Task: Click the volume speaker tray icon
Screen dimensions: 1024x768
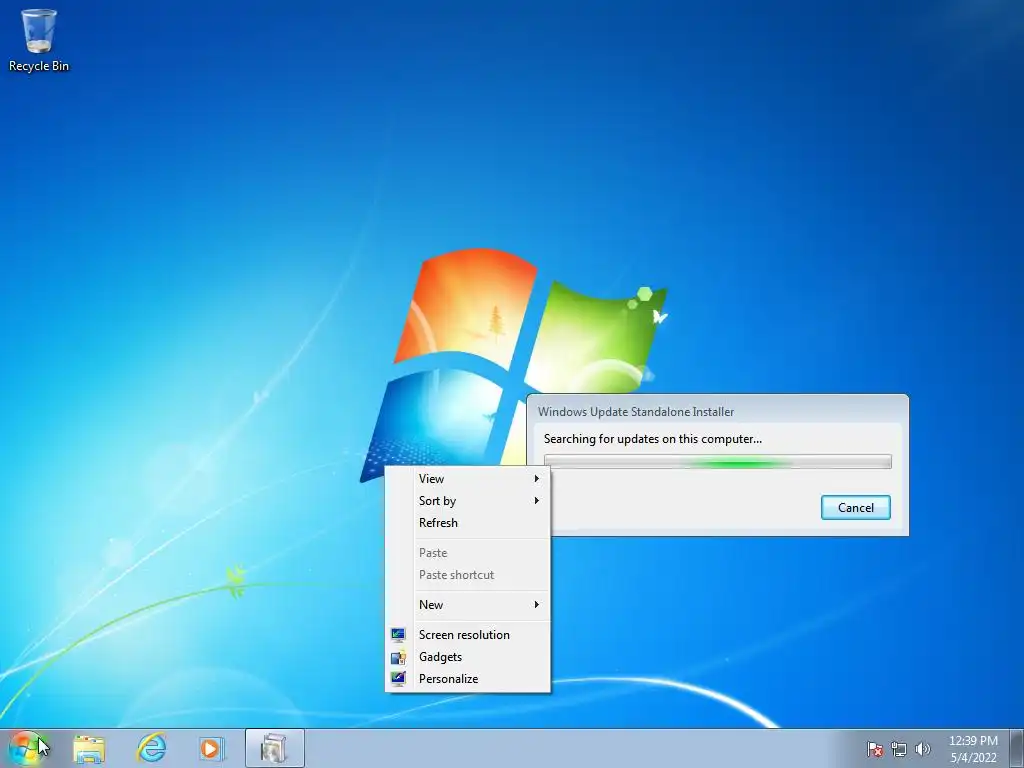Action: coord(923,749)
